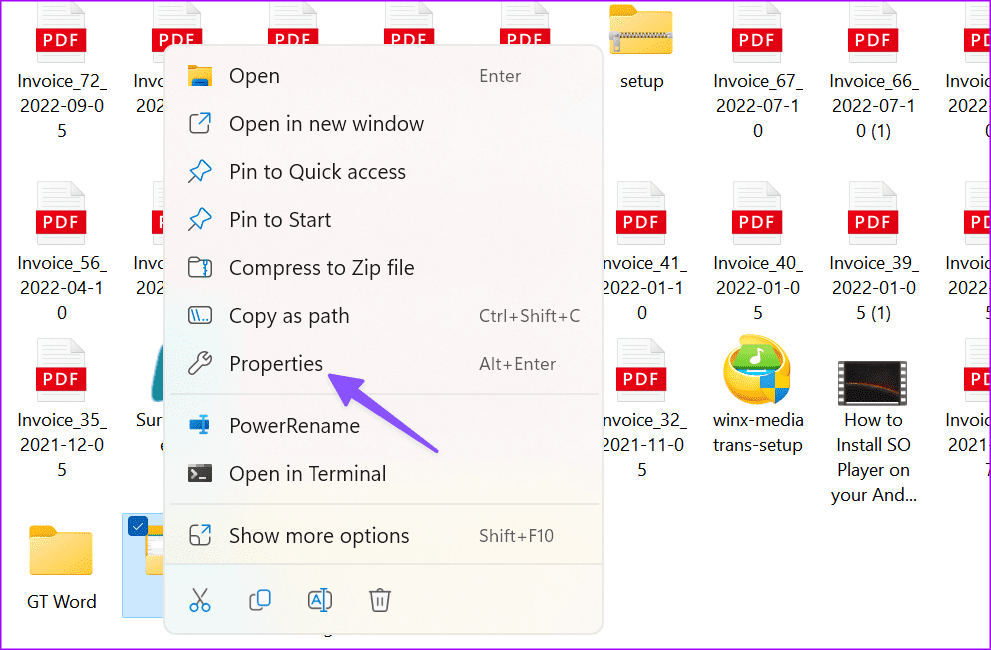Open the setup zip folder

pos(641,30)
